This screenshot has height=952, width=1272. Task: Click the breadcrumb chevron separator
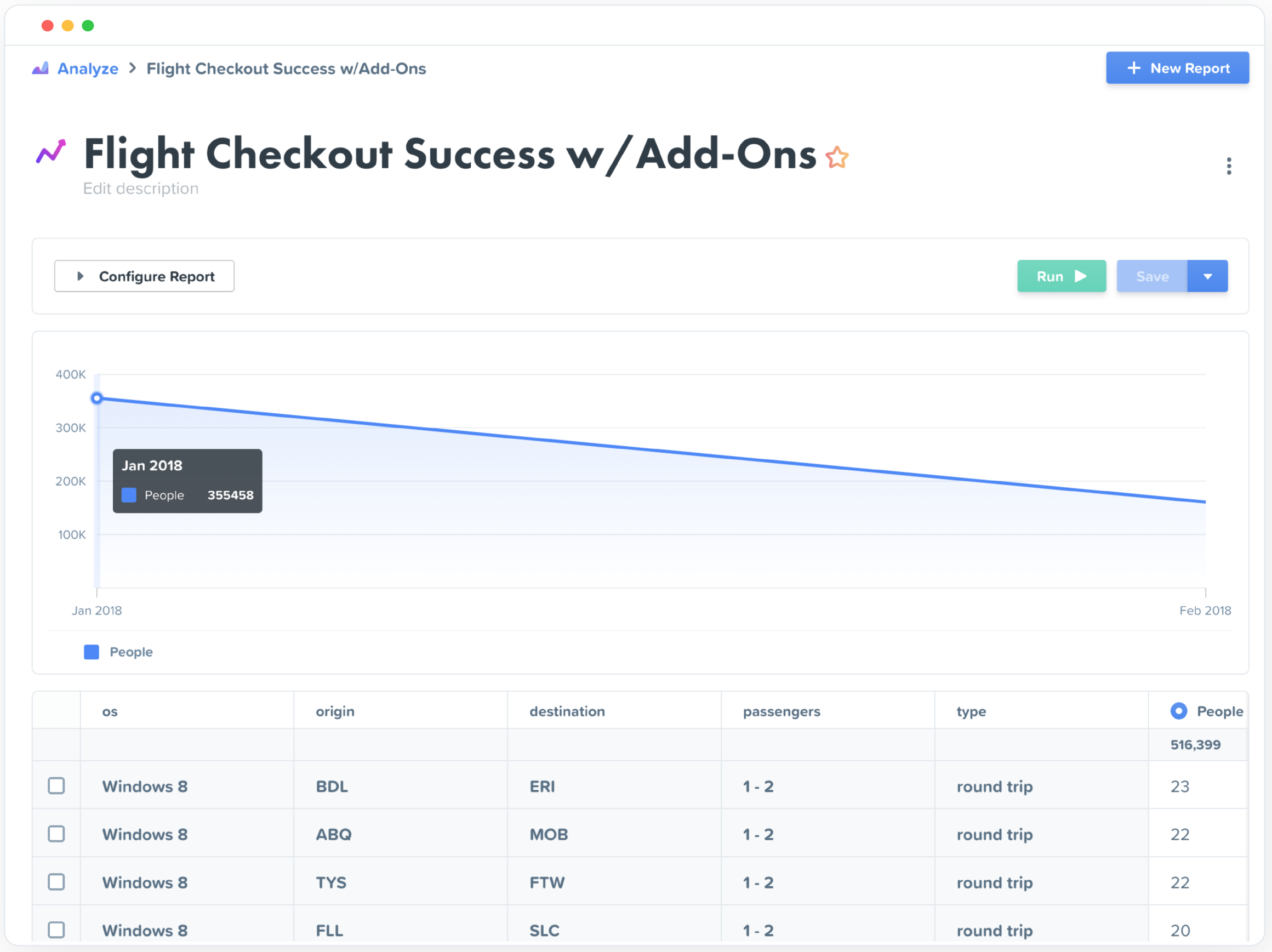tap(133, 69)
